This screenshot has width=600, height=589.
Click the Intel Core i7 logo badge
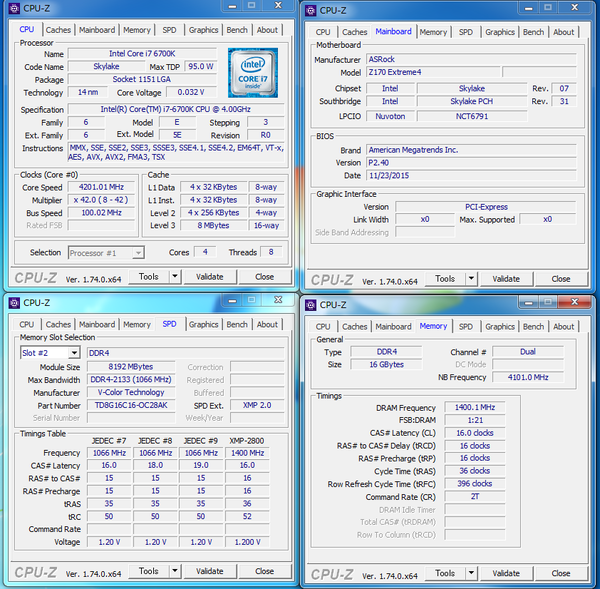(253, 73)
